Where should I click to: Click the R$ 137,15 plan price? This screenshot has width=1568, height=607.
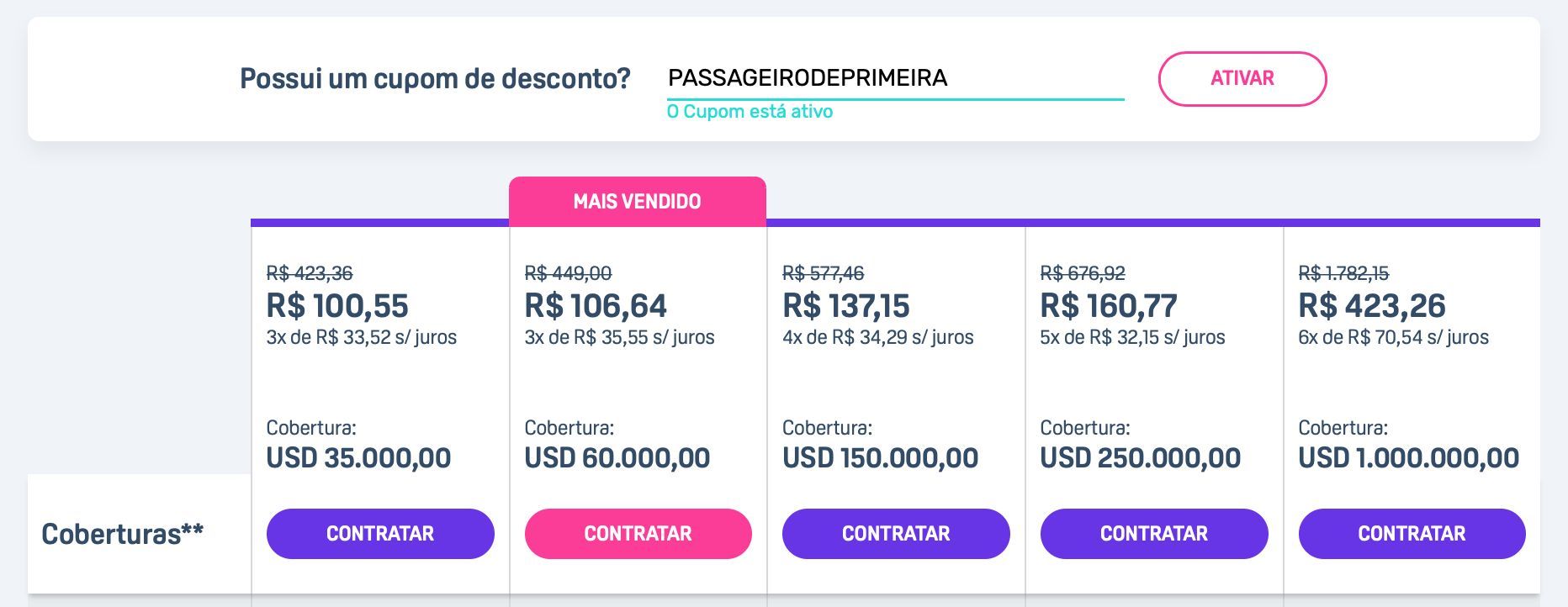pos(846,305)
